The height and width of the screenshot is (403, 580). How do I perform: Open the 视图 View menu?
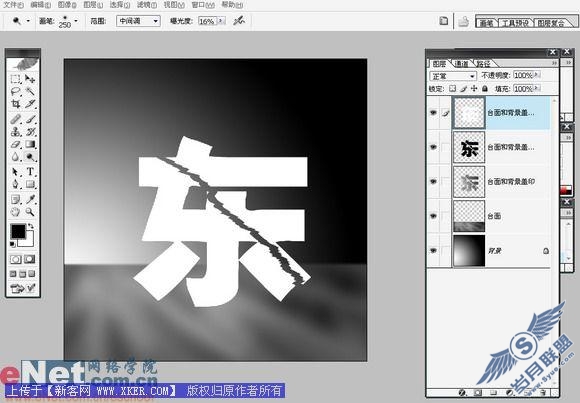pos(174,5)
